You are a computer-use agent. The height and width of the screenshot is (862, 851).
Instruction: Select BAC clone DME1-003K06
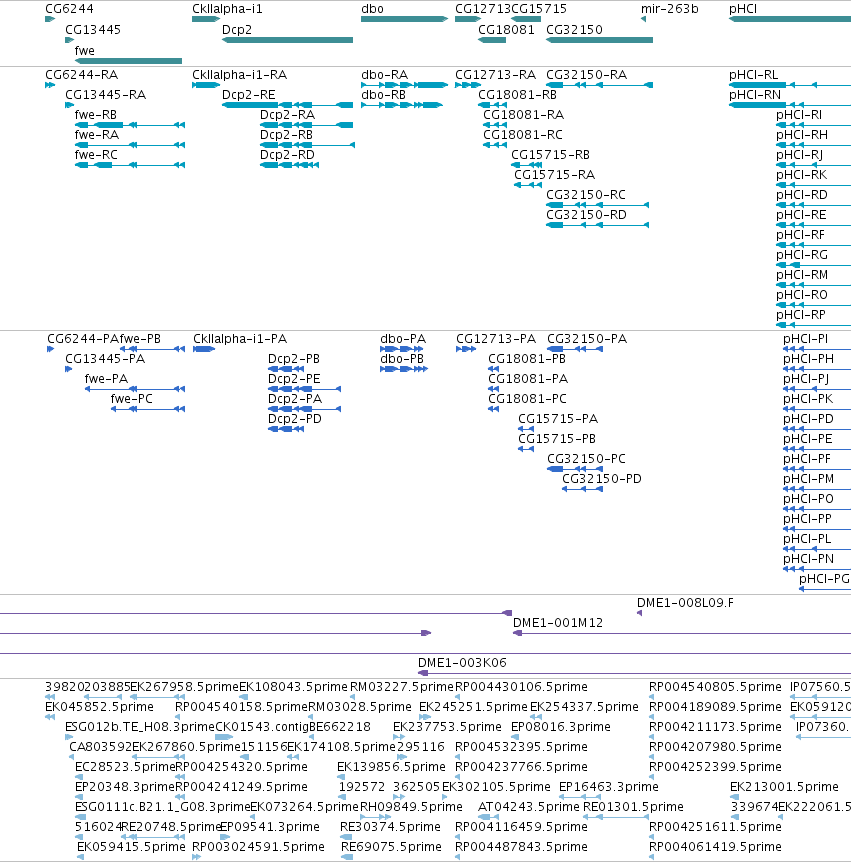[462, 663]
